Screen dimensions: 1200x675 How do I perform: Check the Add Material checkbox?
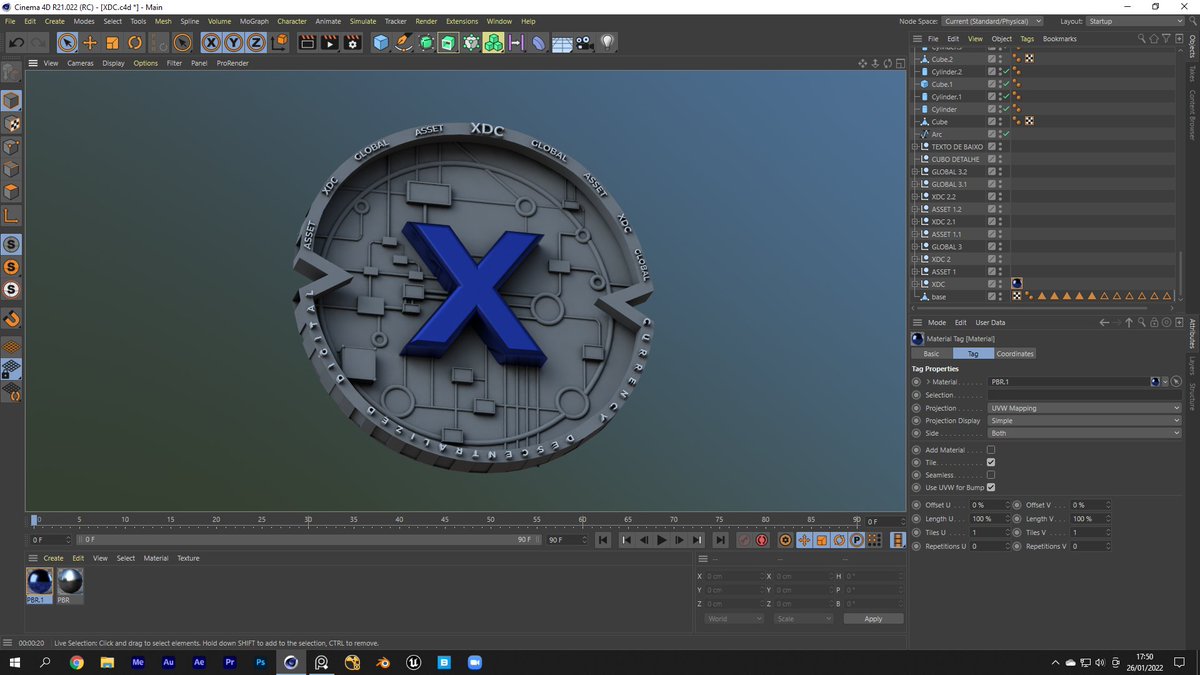click(991, 450)
